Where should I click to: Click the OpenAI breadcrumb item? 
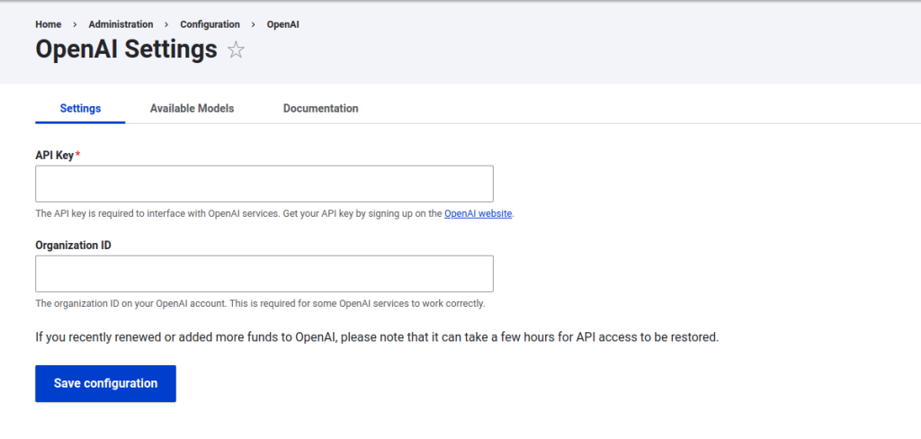point(283,24)
